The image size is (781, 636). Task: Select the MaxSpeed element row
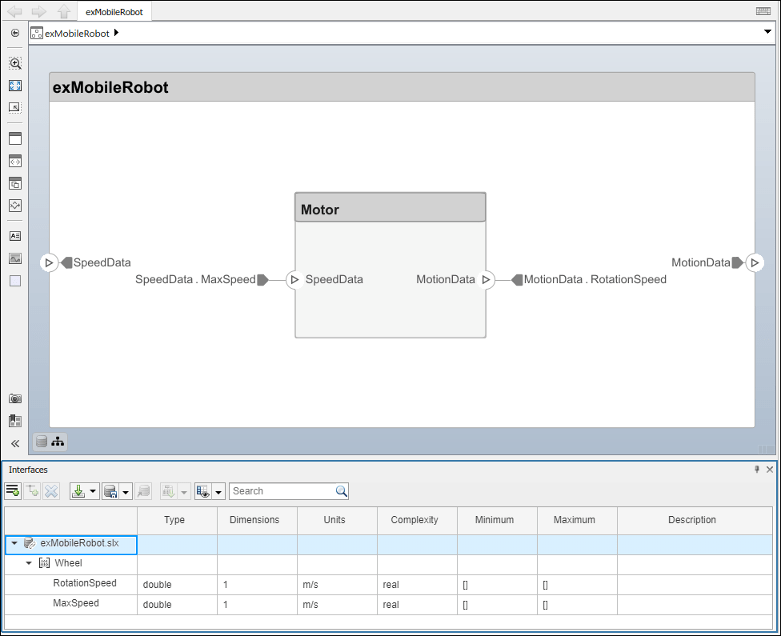tap(389, 604)
